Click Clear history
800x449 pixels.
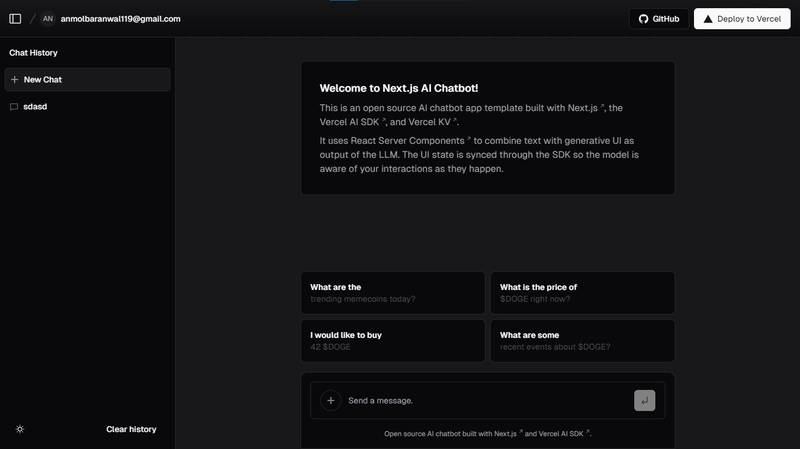pos(131,429)
